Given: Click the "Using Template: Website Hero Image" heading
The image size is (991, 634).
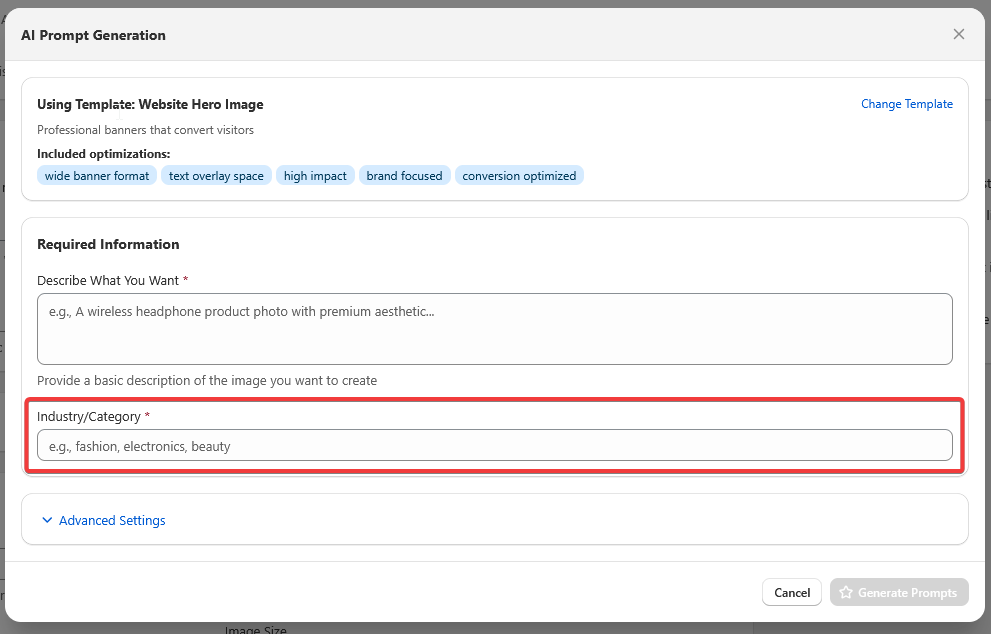Looking at the screenshot, I should point(150,104).
